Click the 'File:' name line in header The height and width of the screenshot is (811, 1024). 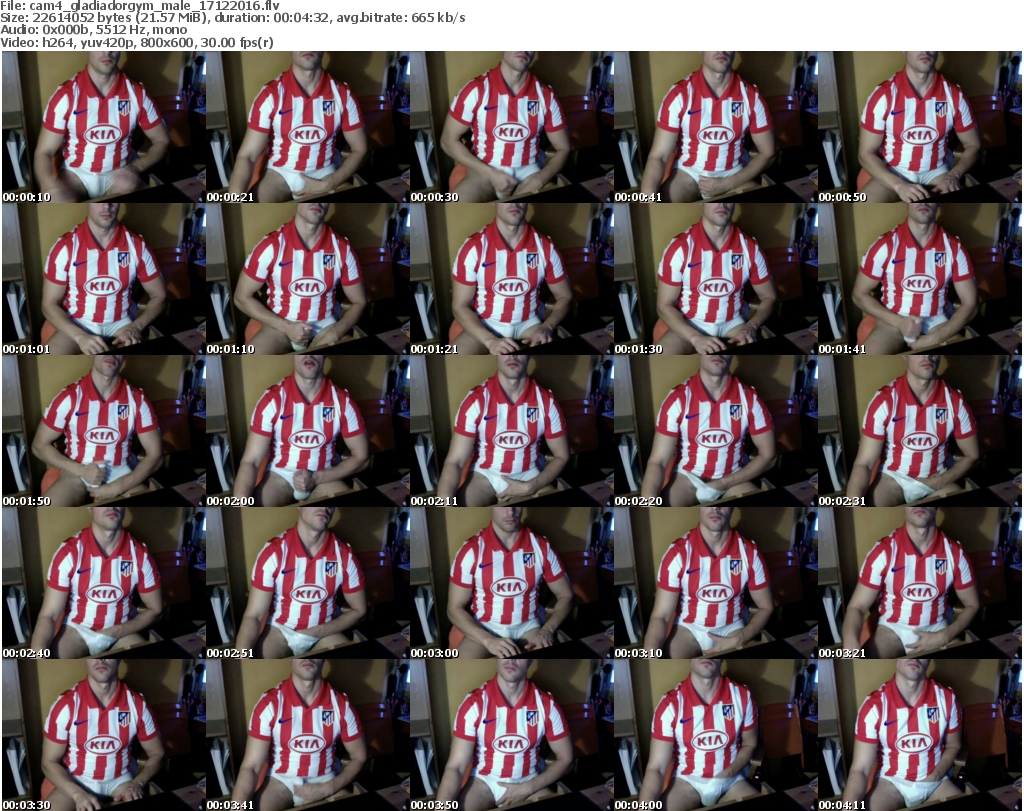coord(140,6)
